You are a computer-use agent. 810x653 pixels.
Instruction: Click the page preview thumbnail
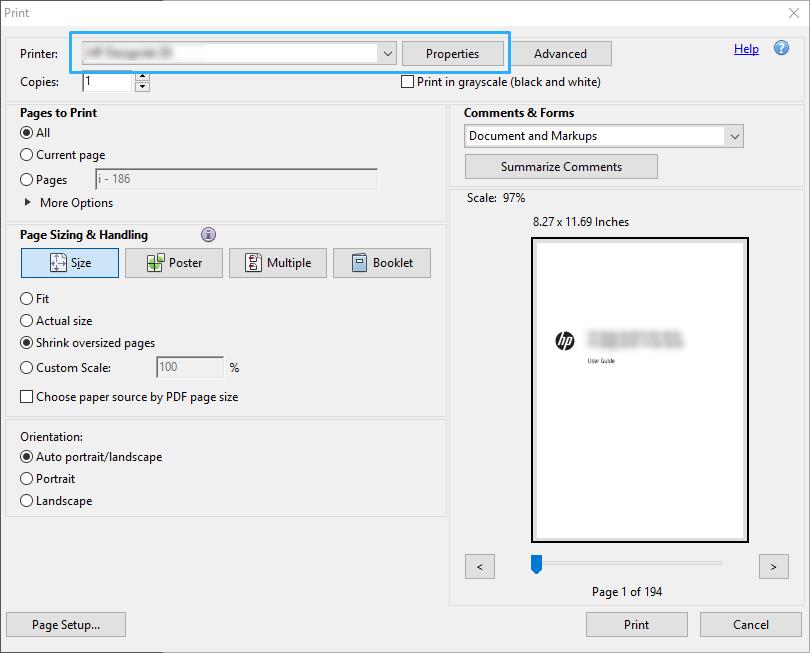pyautogui.click(x=640, y=390)
